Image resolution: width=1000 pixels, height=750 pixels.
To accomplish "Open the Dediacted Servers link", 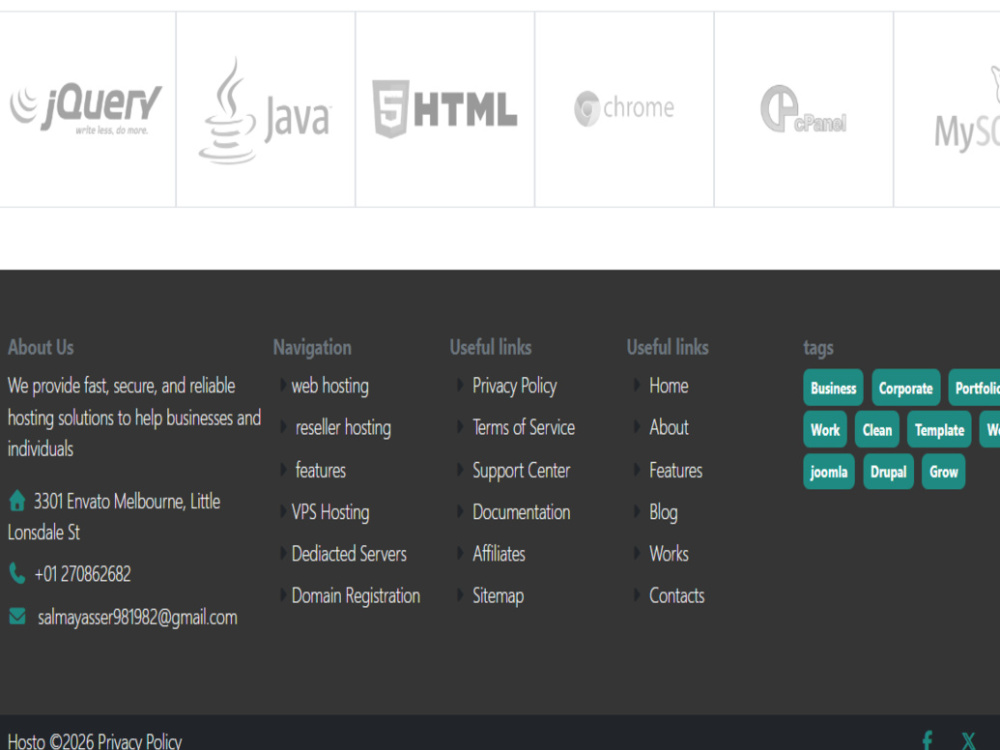I will [x=349, y=554].
